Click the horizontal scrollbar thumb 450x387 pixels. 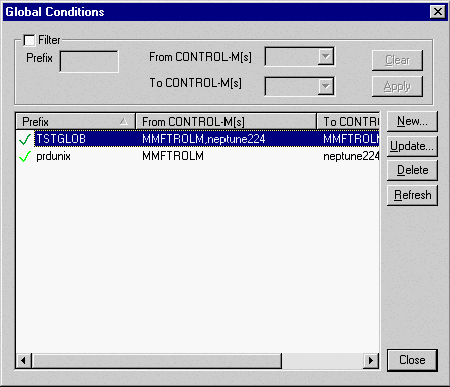157,360
